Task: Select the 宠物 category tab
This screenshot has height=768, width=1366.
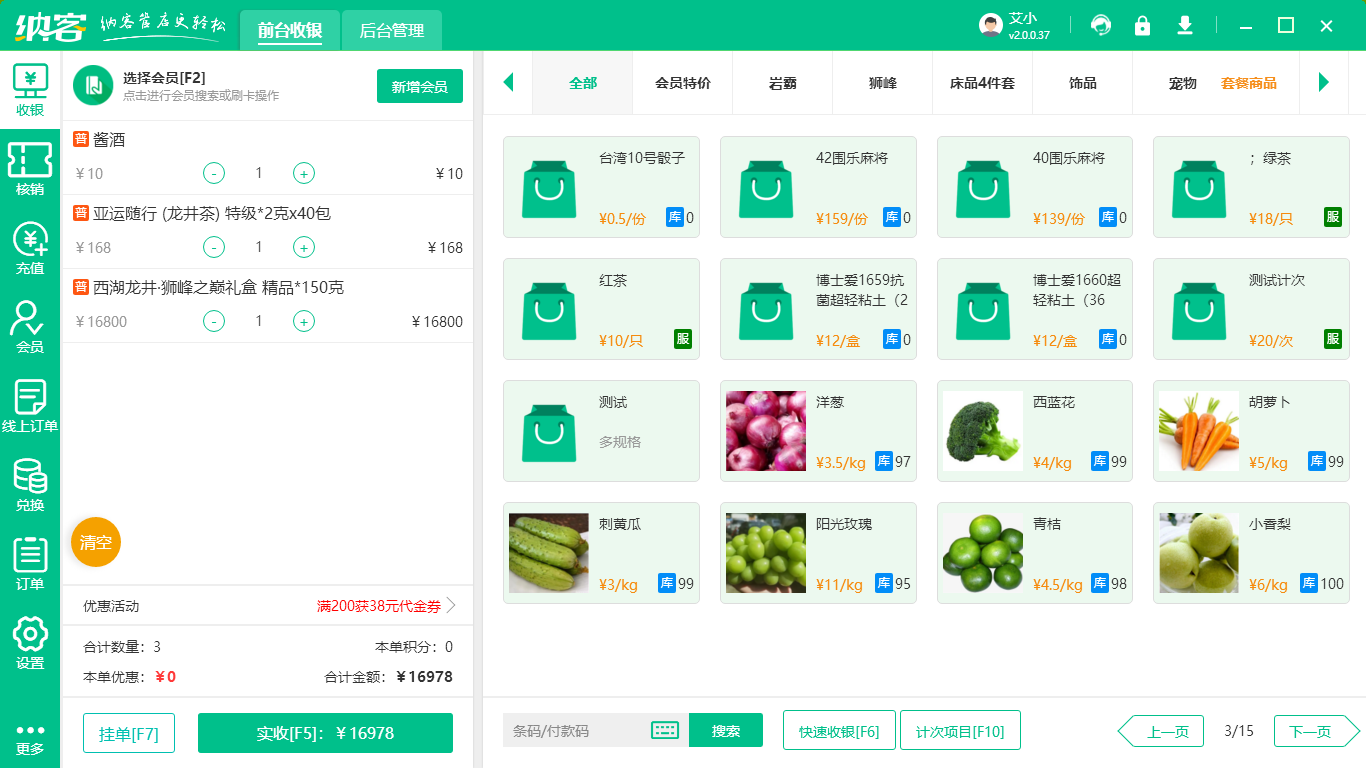Action: click(x=1183, y=83)
